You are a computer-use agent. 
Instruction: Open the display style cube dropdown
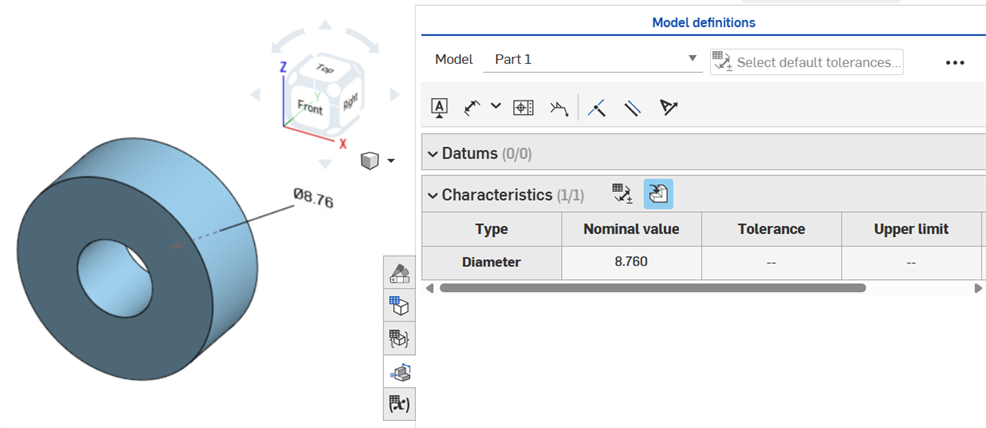pos(378,160)
